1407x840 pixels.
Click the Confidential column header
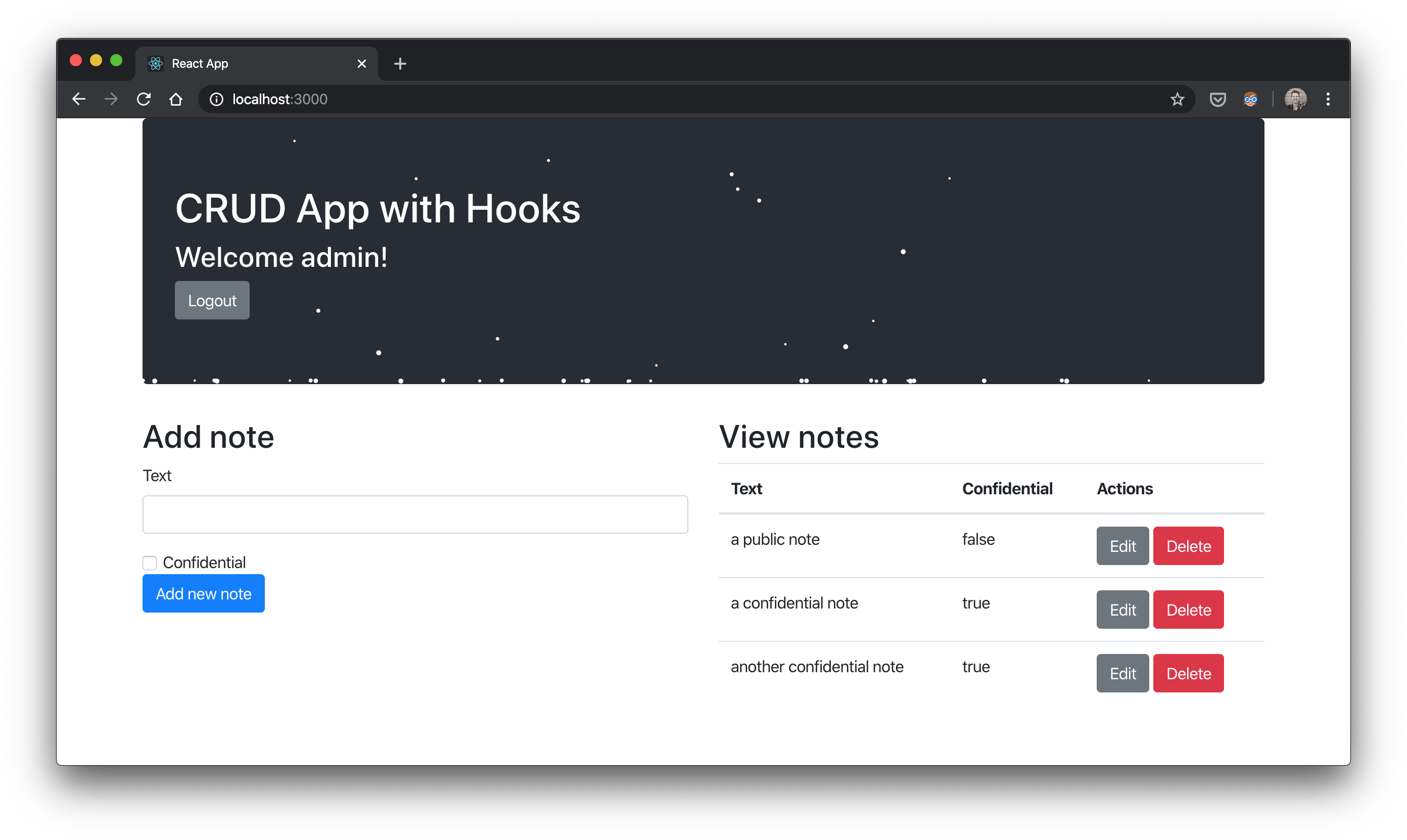click(1007, 489)
